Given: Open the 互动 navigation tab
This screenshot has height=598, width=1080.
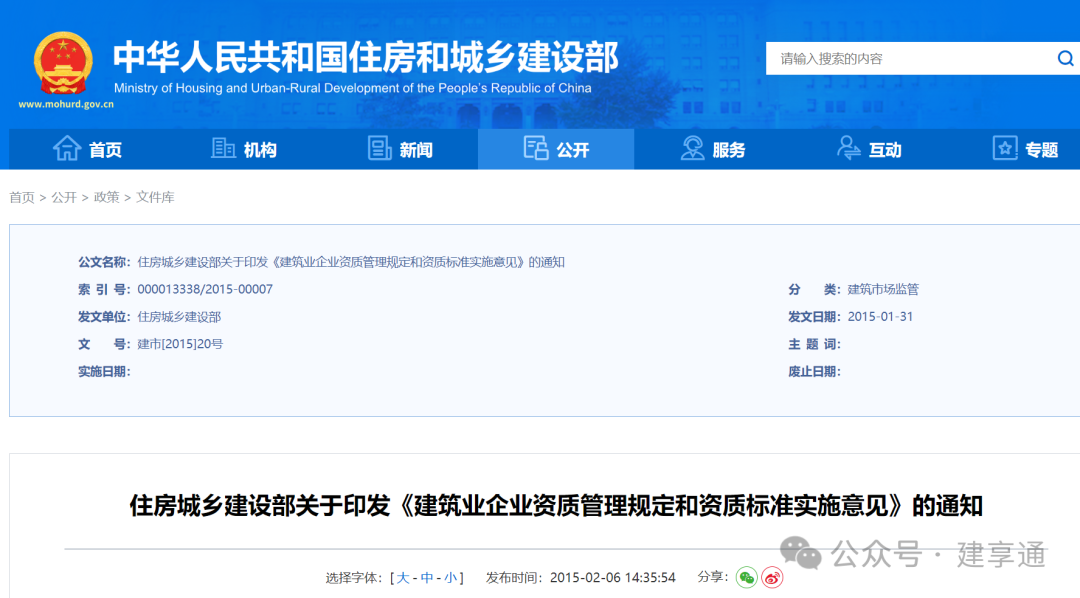Looking at the screenshot, I should (869, 149).
